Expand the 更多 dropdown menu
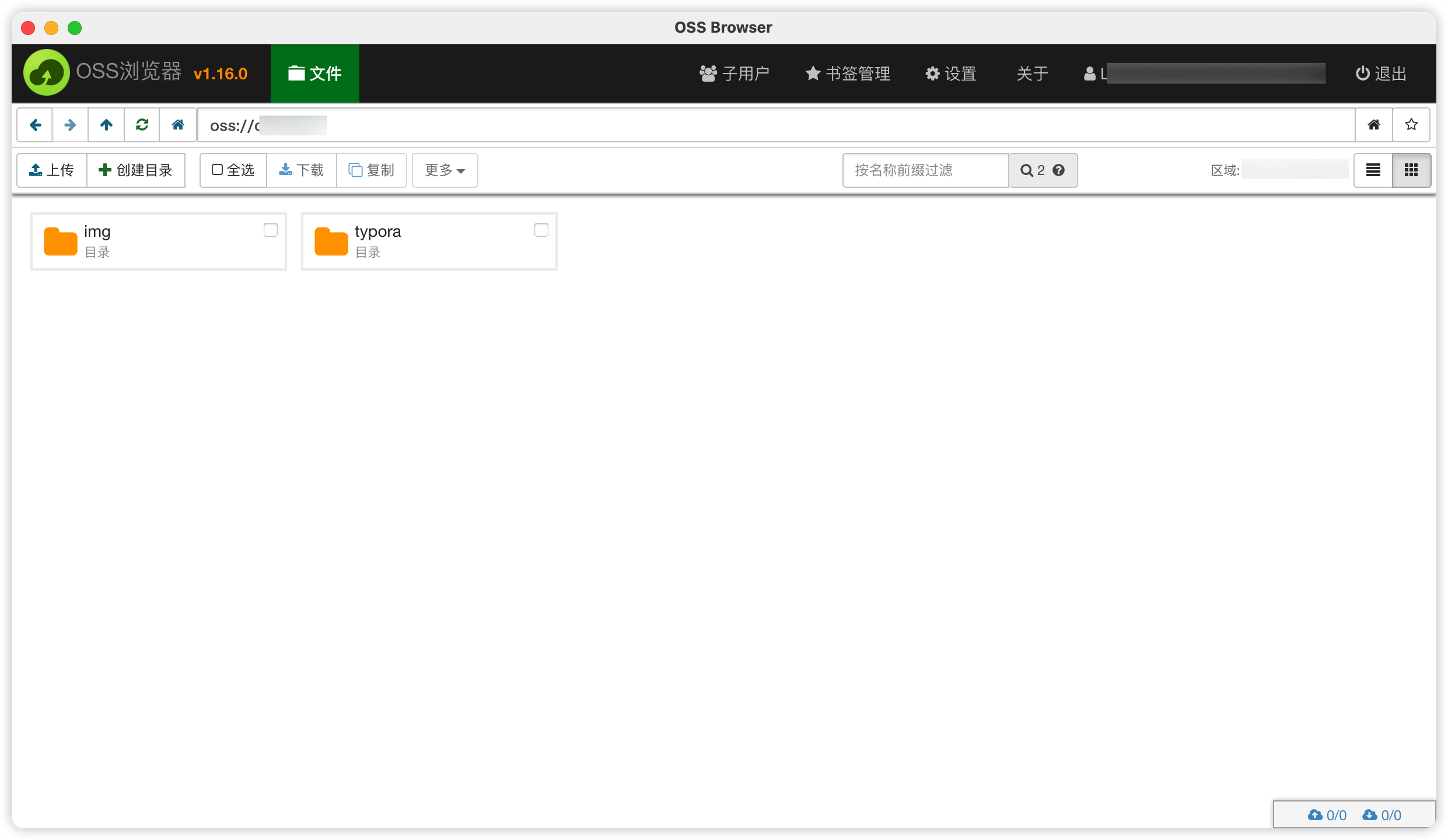Image resolution: width=1448 pixels, height=840 pixels. [445, 170]
